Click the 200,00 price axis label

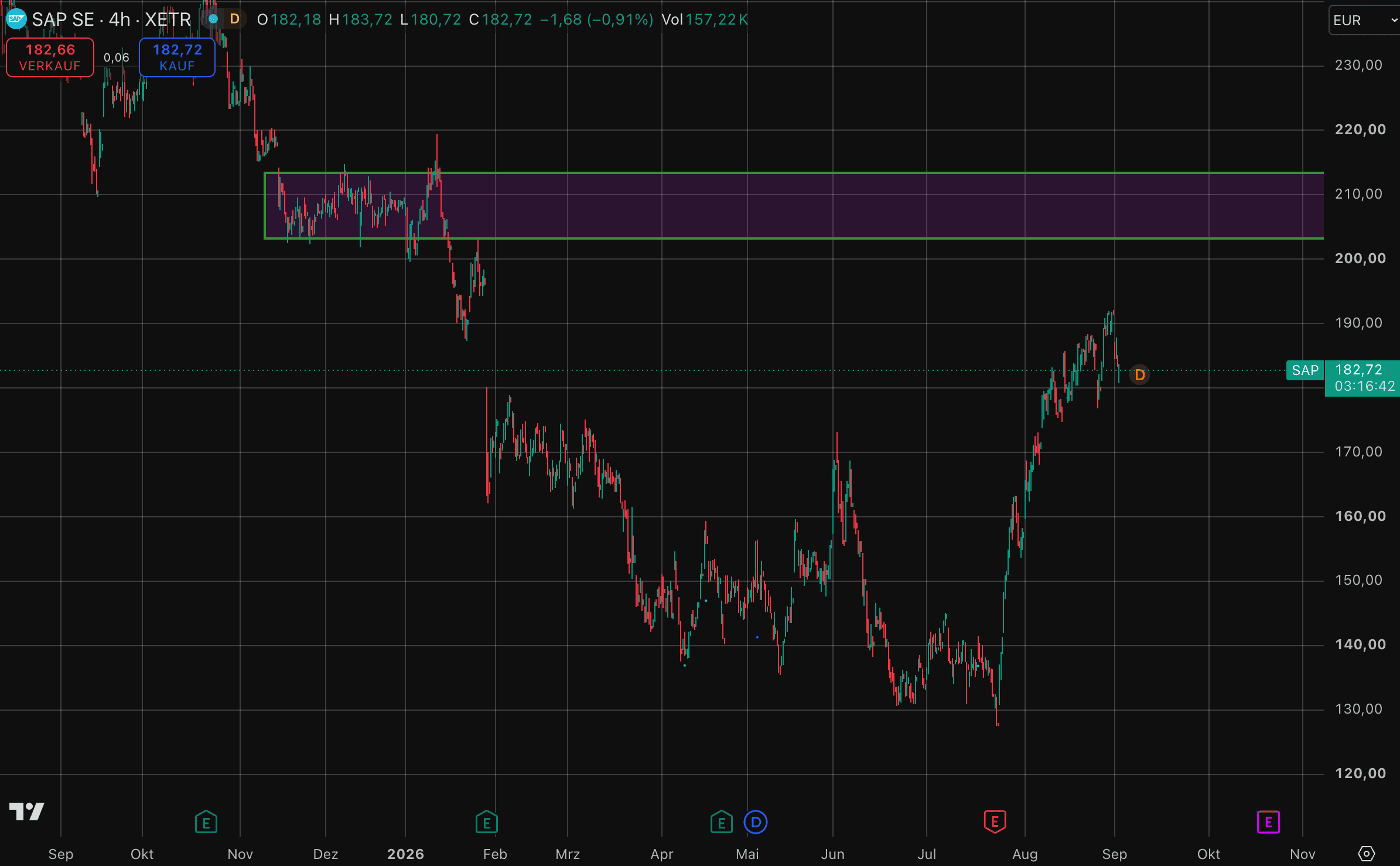[x=1360, y=258]
